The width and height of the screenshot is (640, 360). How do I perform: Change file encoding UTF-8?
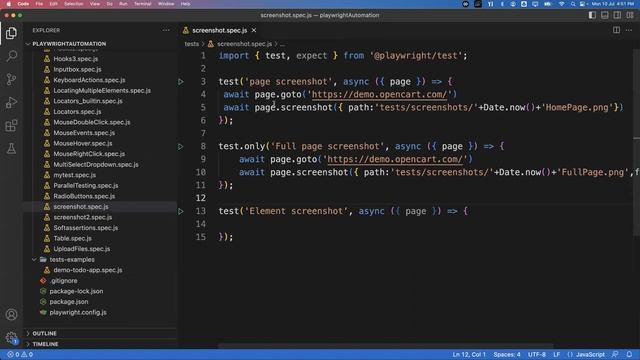pos(537,355)
